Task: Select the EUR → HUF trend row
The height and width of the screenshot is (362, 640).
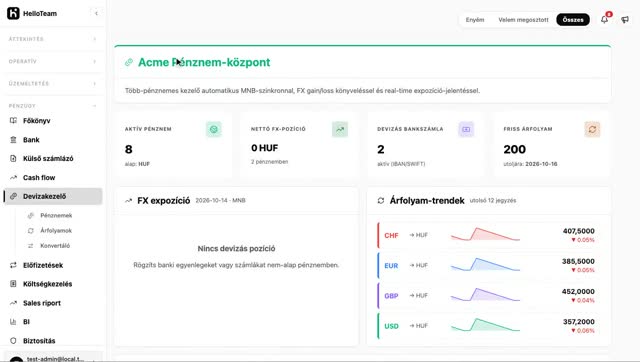Action: pyautogui.click(x=488, y=265)
